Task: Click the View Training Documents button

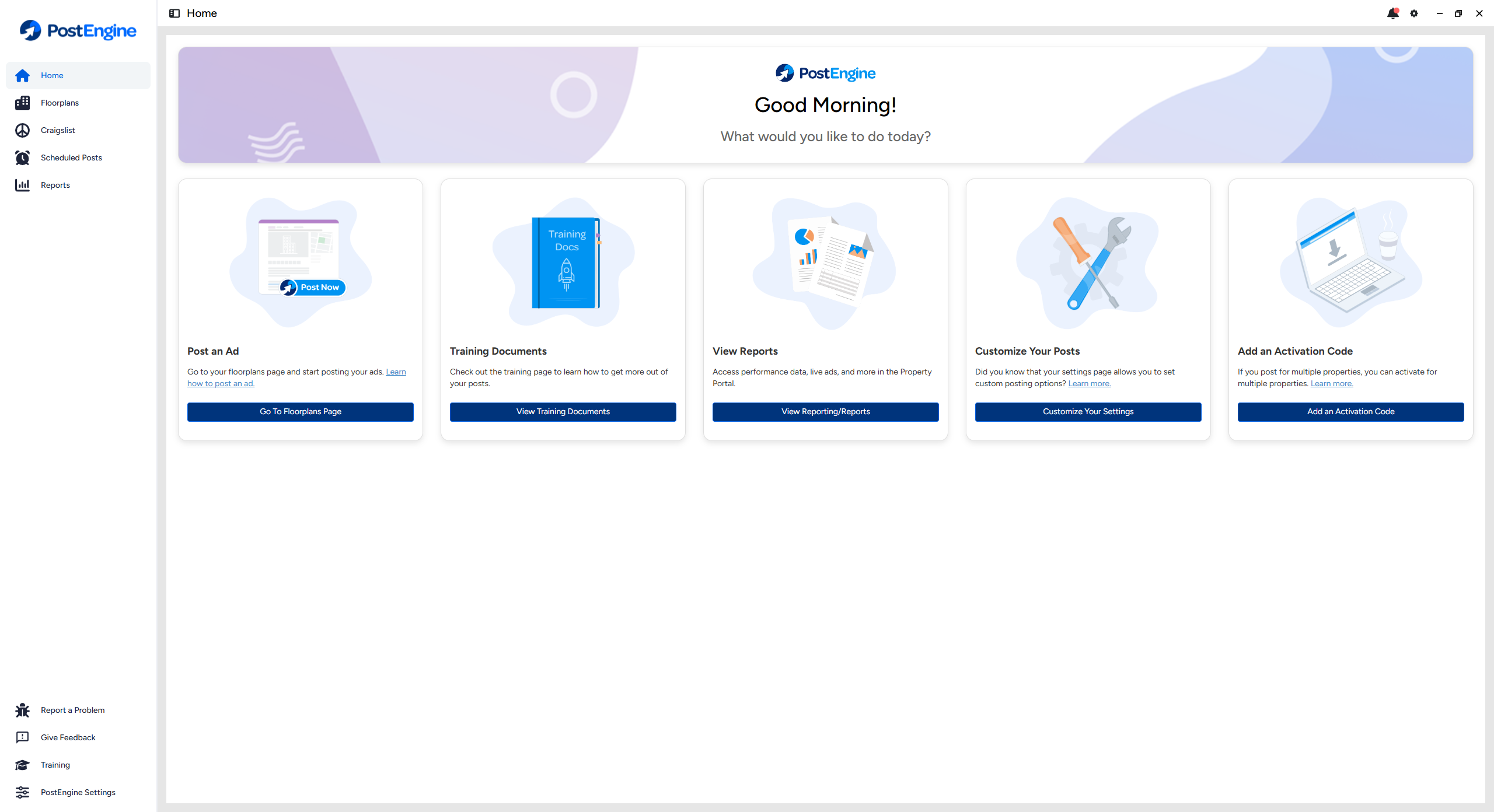Action: [x=563, y=412]
